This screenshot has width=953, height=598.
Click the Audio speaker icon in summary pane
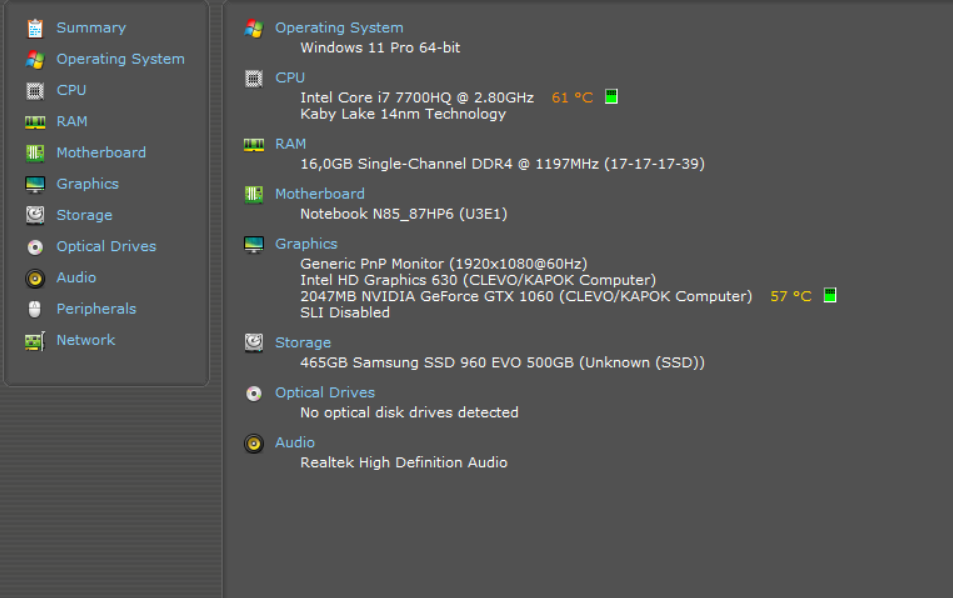coord(253,443)
